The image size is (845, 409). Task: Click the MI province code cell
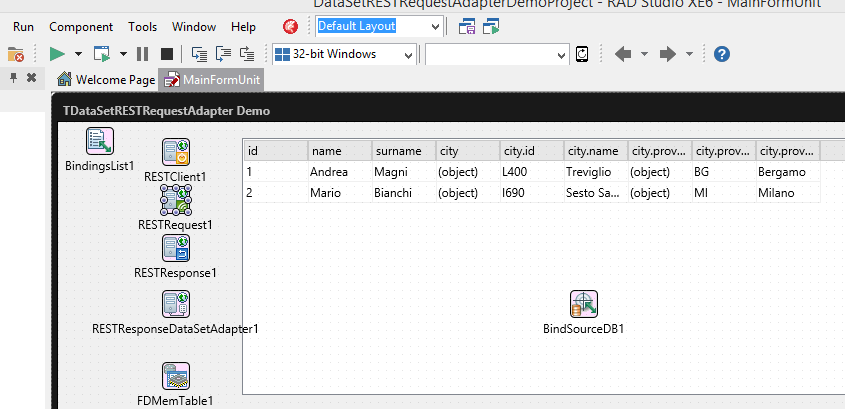point(724,193)
